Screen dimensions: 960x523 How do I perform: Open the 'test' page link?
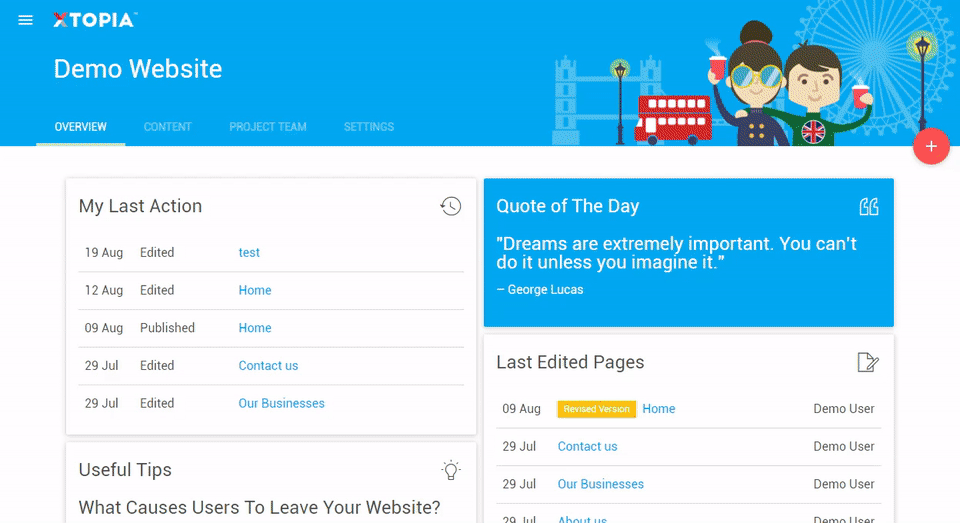click(x=249, y=253)
